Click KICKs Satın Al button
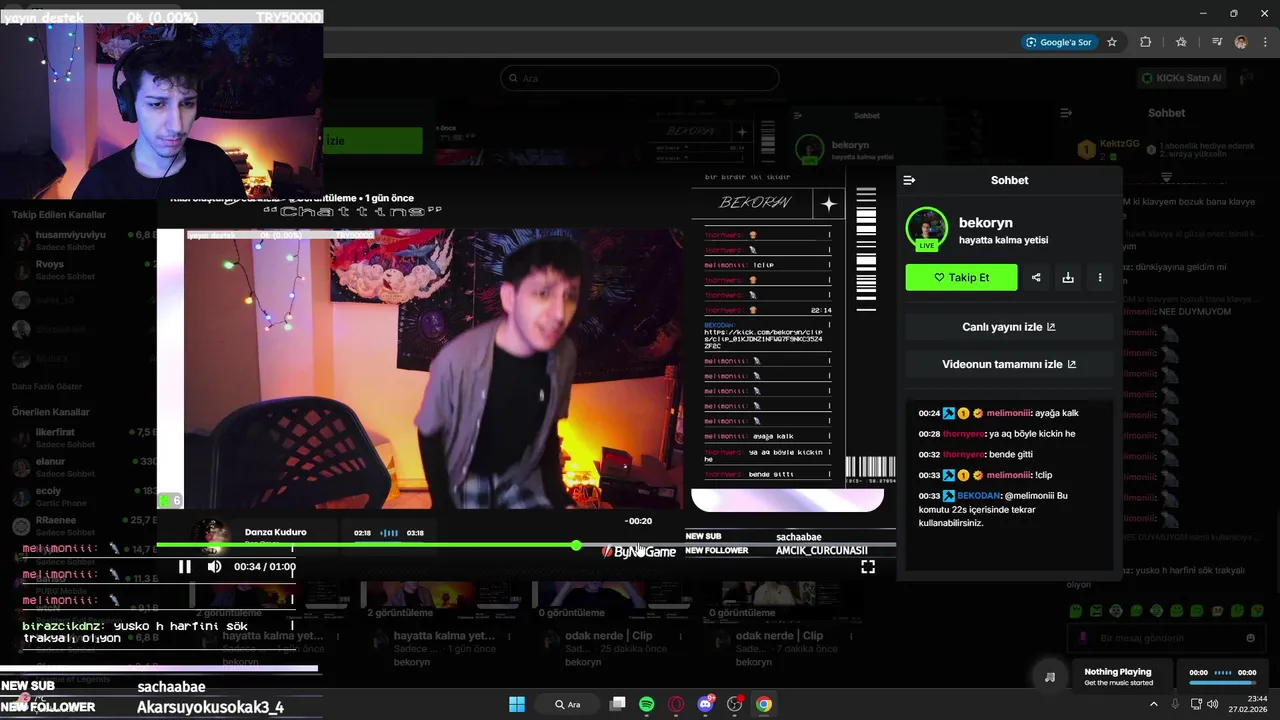 (x=1182, y=78)
